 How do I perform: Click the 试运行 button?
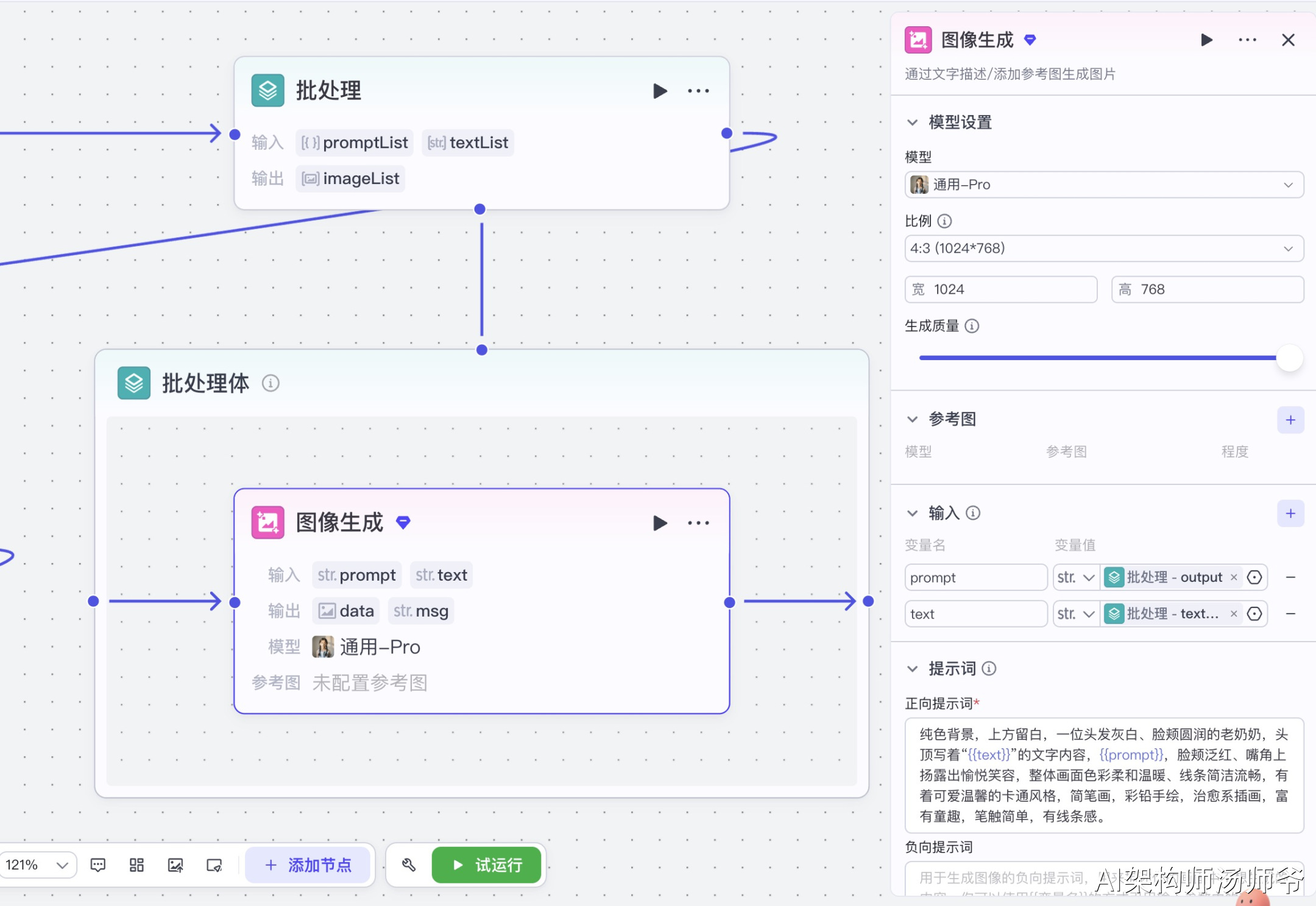(486, 865)
